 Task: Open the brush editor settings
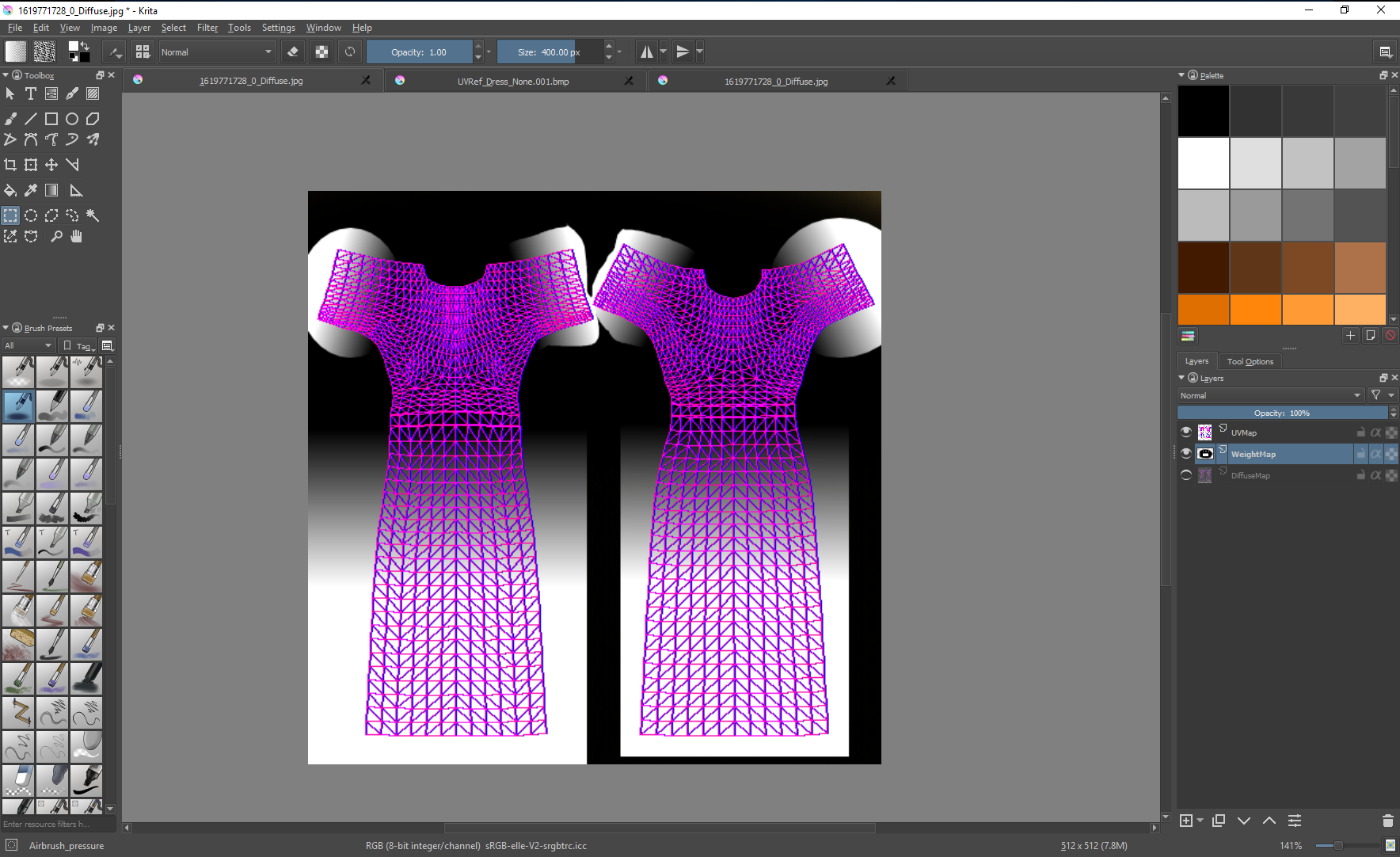click(115, 52)
